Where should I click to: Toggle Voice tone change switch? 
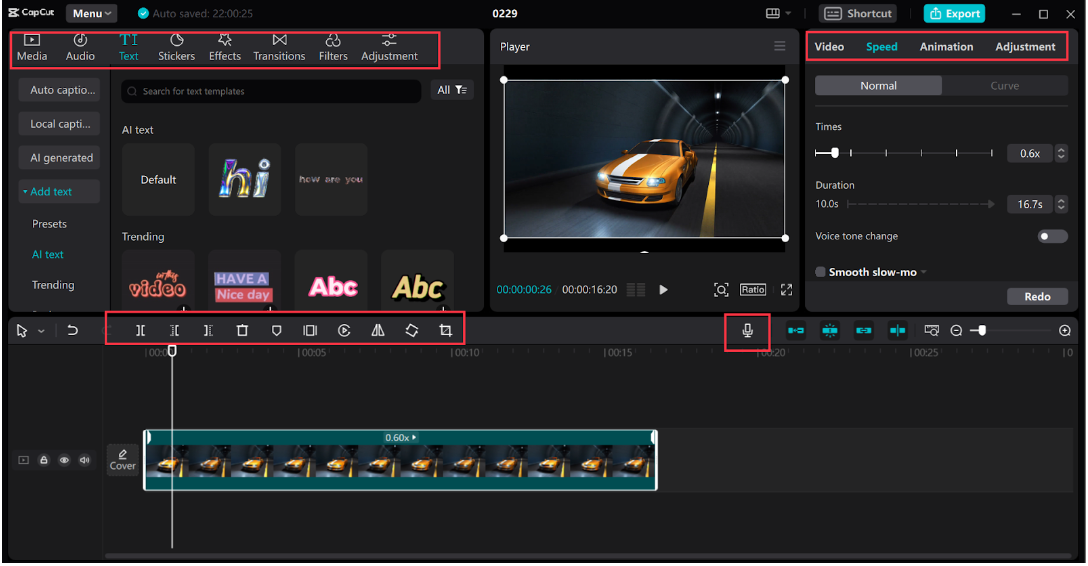[1052, 237]
